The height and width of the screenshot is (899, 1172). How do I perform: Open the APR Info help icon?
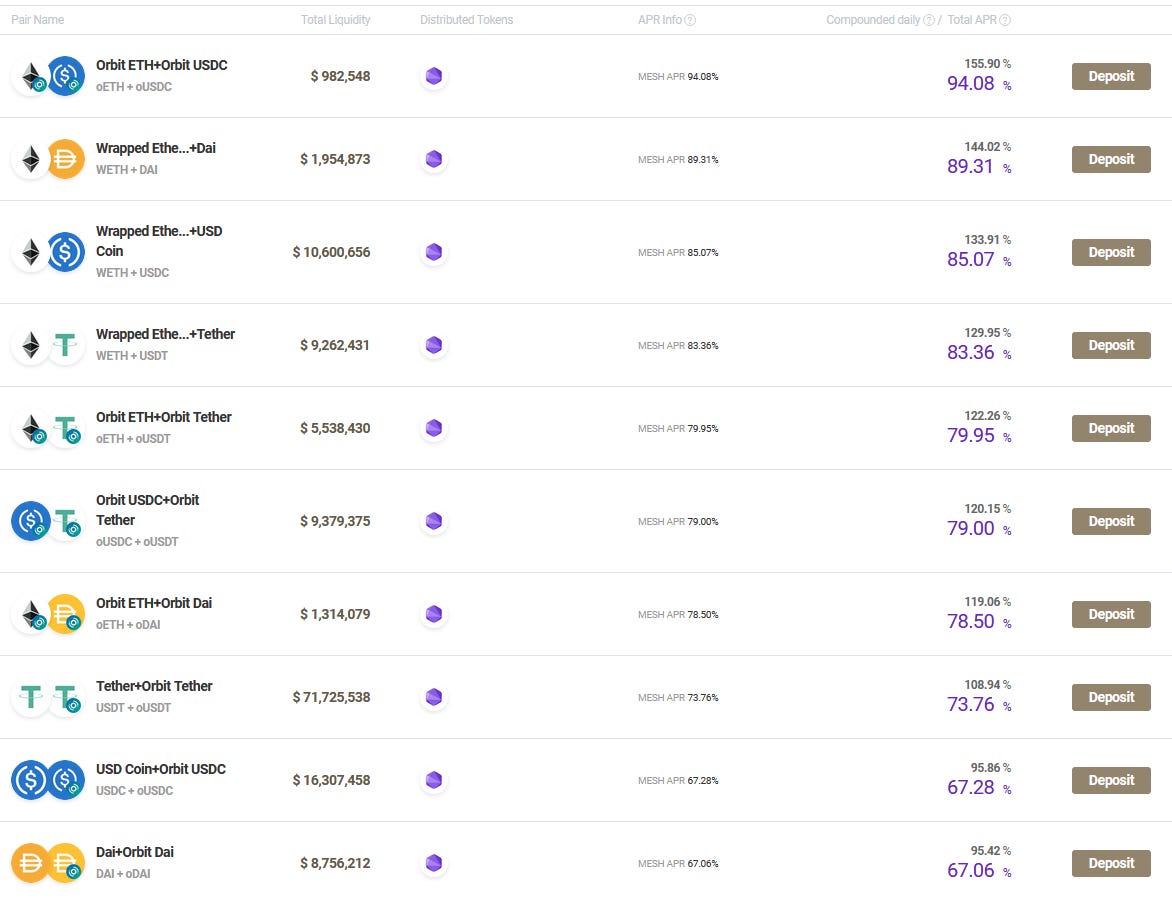(690, 20)
